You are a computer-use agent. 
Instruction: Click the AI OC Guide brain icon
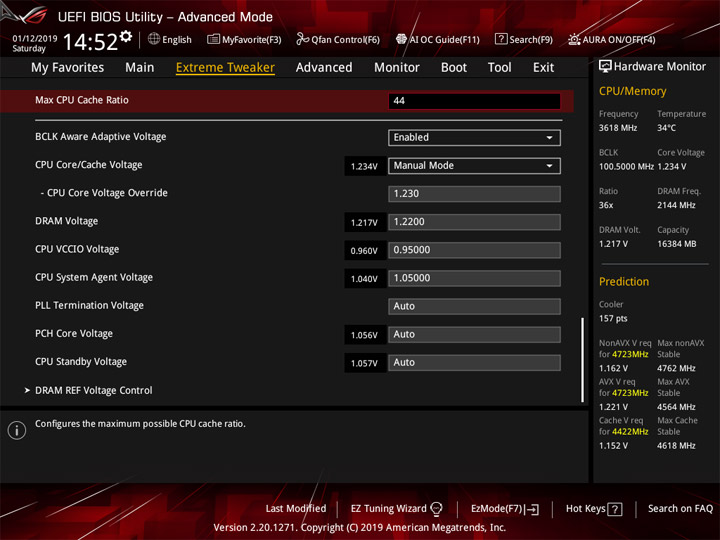[401, 39]
